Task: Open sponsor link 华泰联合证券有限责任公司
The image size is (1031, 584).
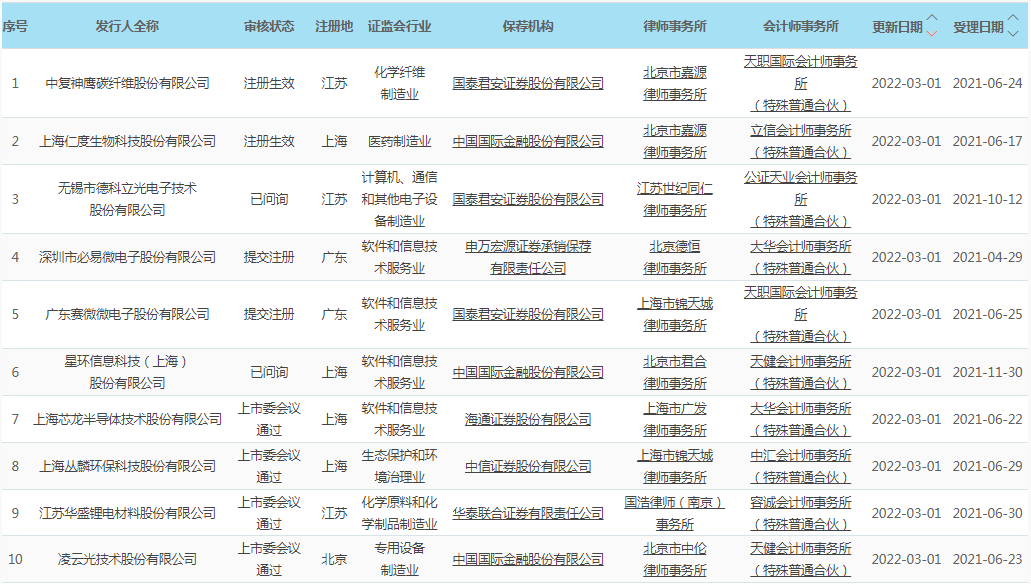Action: (528, 513)
